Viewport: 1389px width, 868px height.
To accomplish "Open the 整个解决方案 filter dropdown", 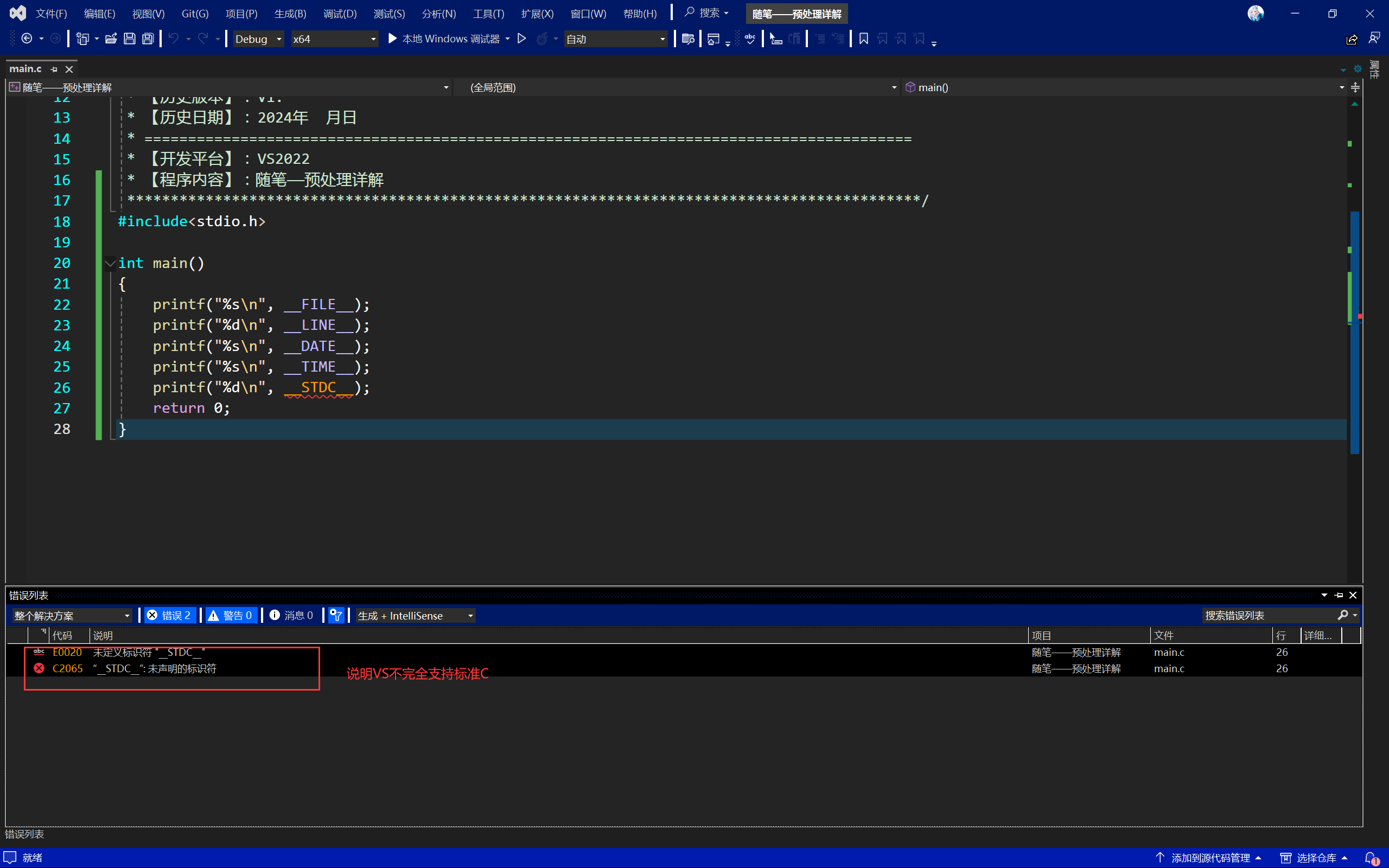I will [72, 615].
